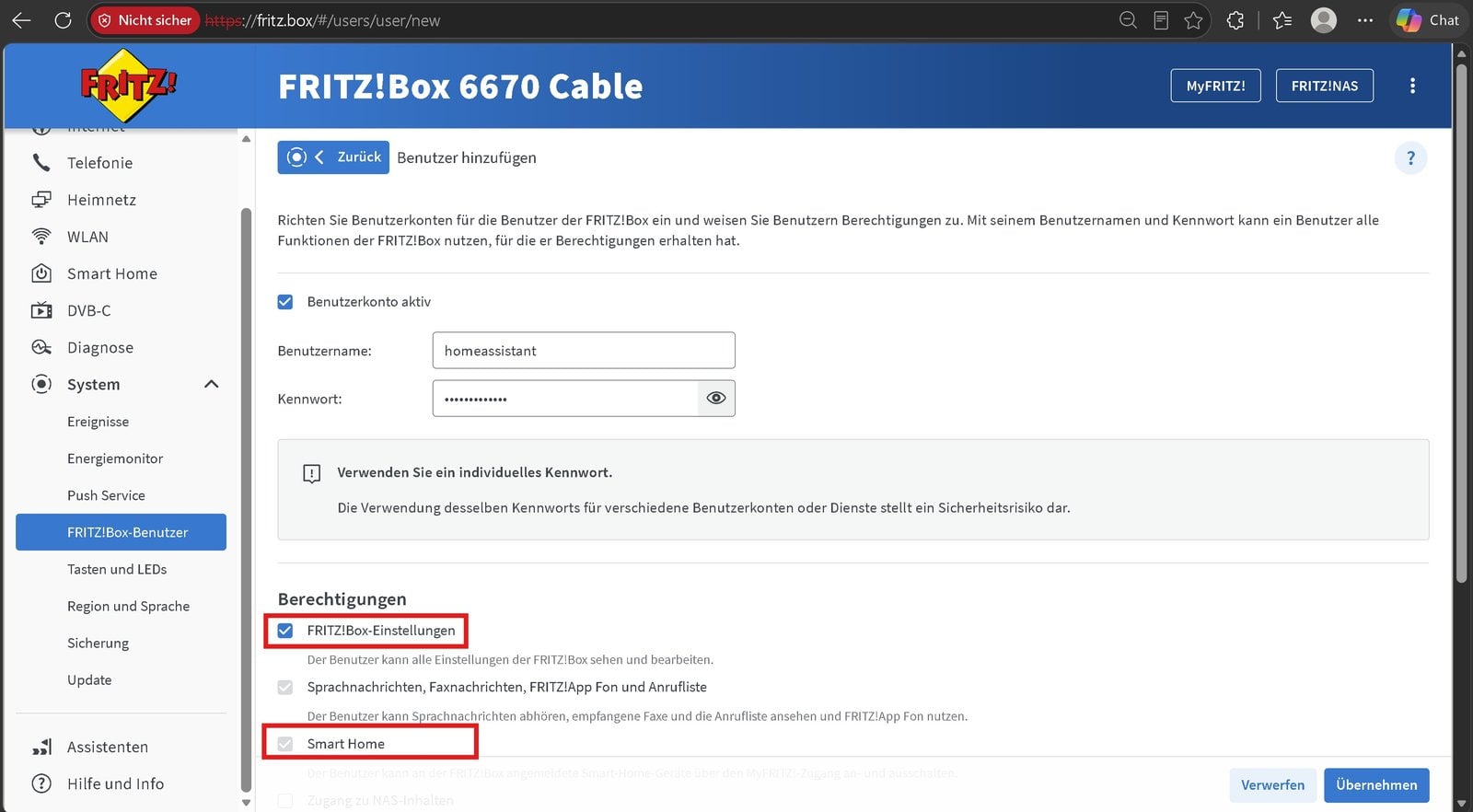Toggle the Sprachnachrichten, Faxnachrichten permission checkbox
The height and width of the screenshot is (812, 1473).
click(x=285, y=687)
